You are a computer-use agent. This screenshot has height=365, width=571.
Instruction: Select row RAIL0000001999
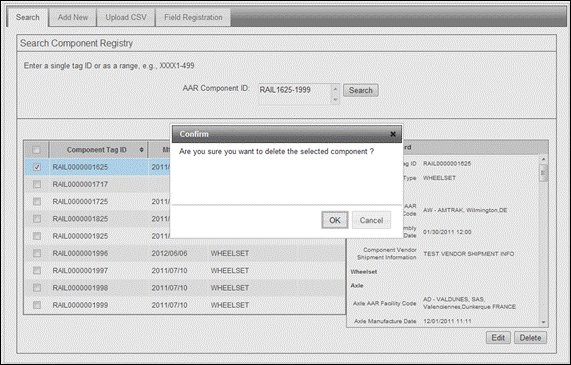coord(185,305)
